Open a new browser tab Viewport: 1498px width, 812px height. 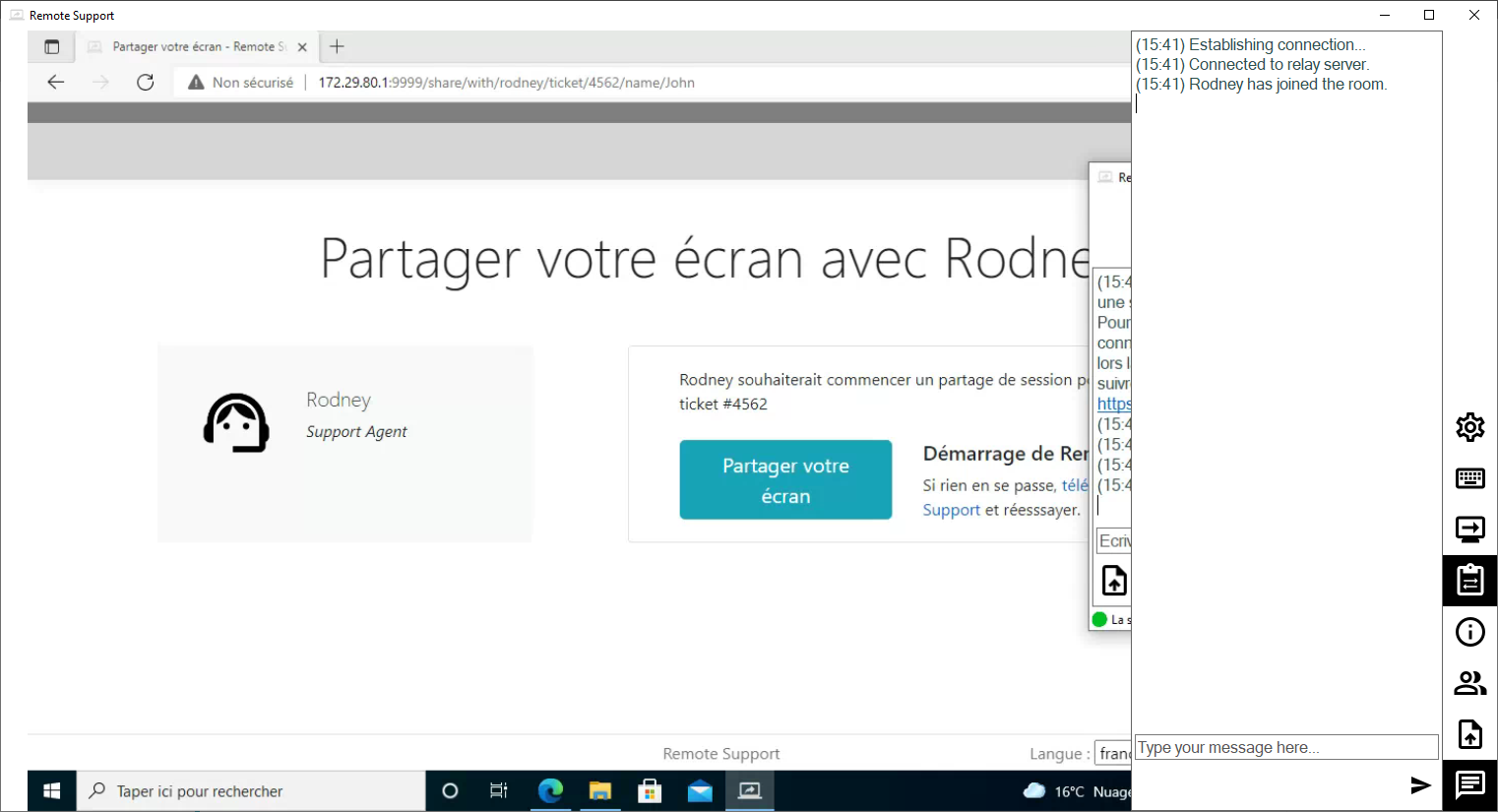pyautogui.click(x=337, y=47)
